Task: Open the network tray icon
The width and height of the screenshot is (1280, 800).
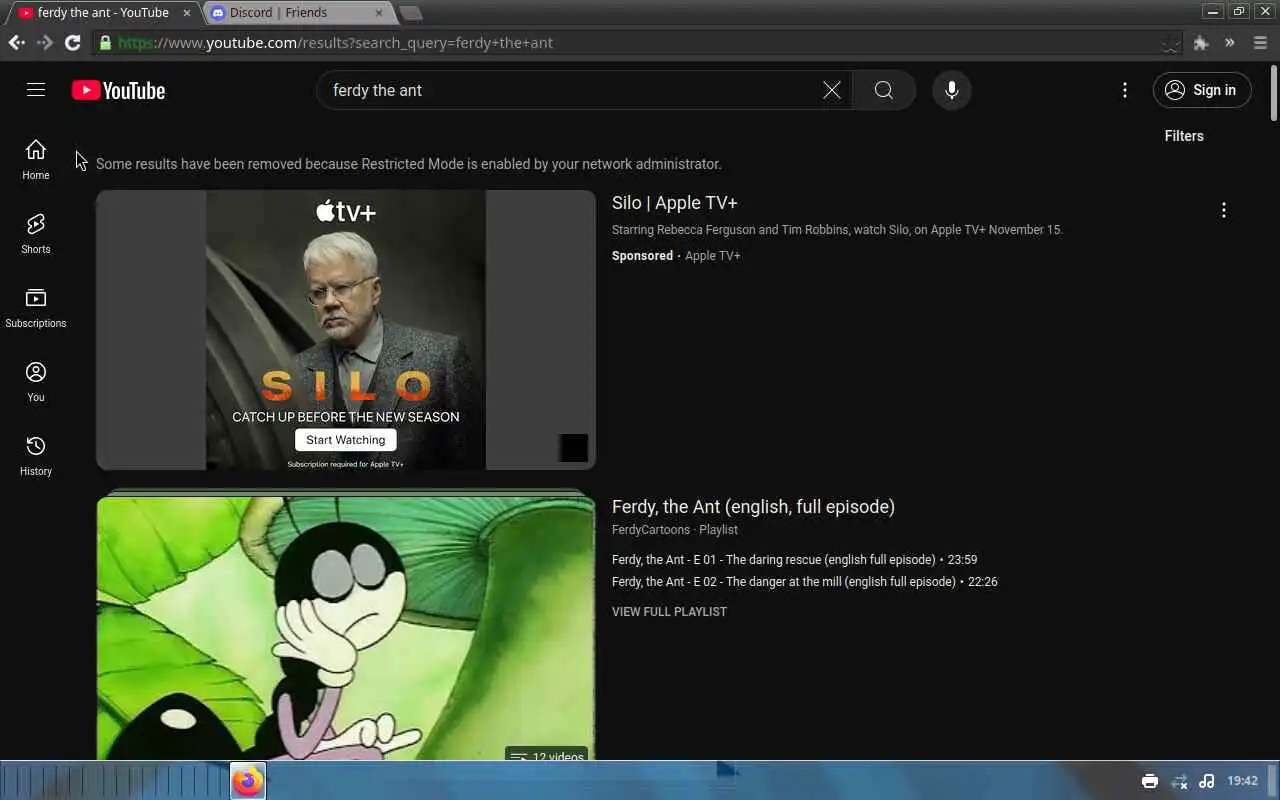Action: click(1179, 781)
